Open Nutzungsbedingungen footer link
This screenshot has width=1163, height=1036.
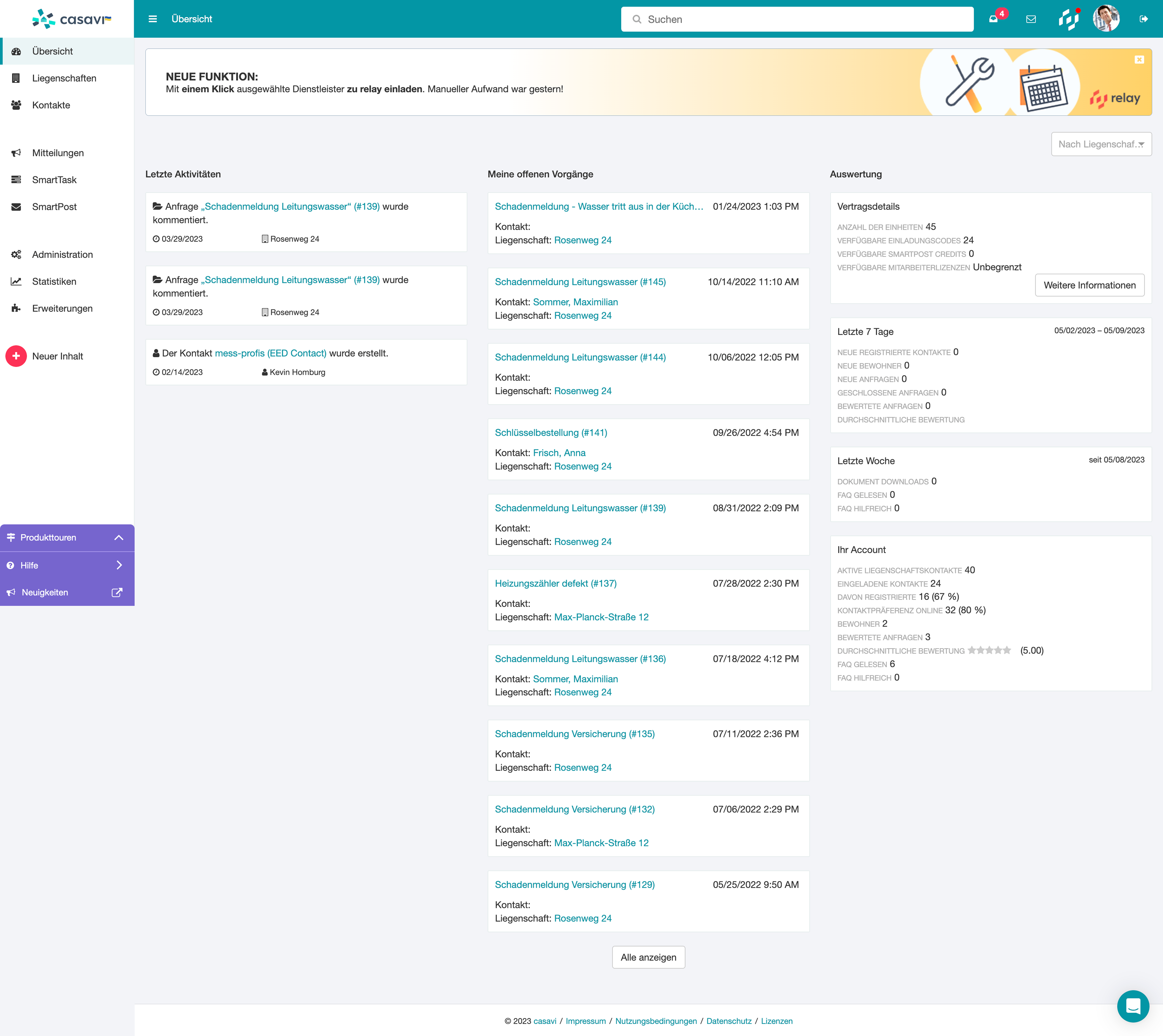coord(656,1021)
